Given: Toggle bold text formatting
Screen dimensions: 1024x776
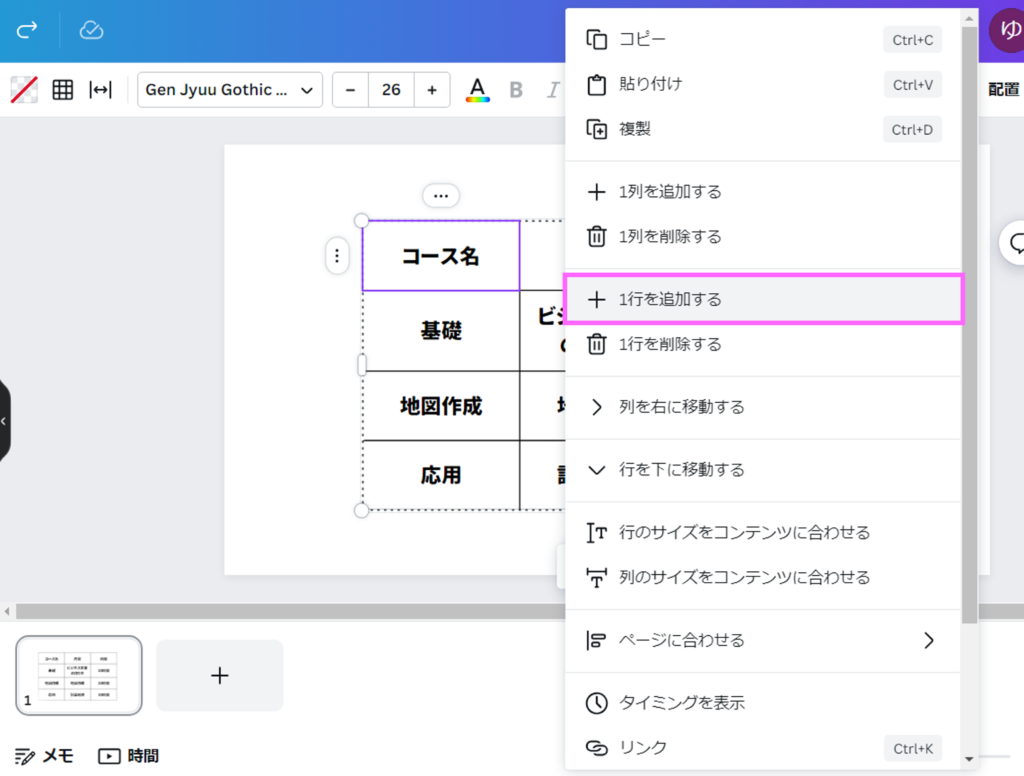Looking at the screenshot, I should click(516, 90).
